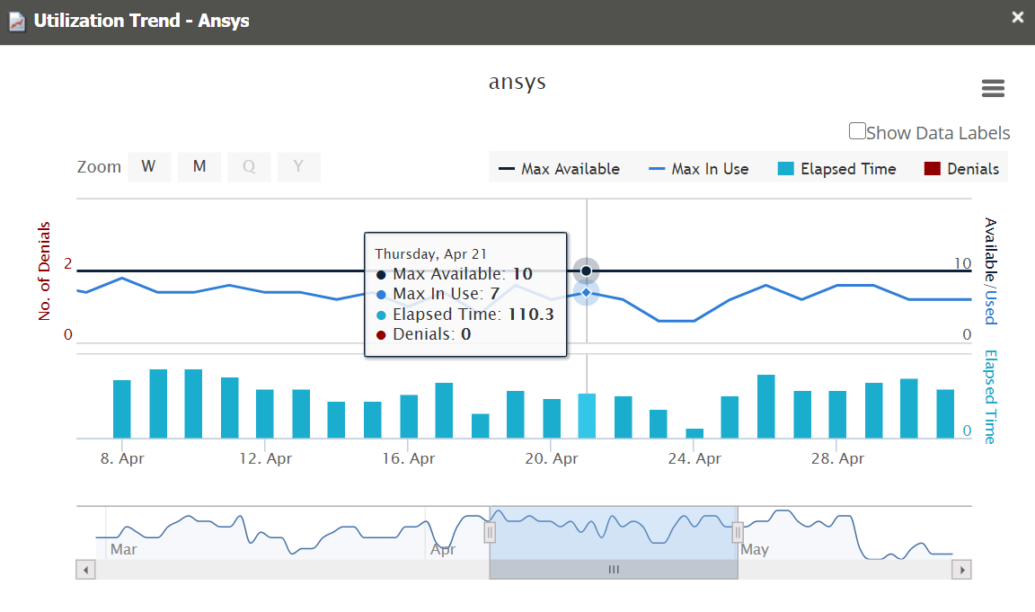Click the chart icon in title bar
Screen dimensions: 1035x612
click(17, 22)
